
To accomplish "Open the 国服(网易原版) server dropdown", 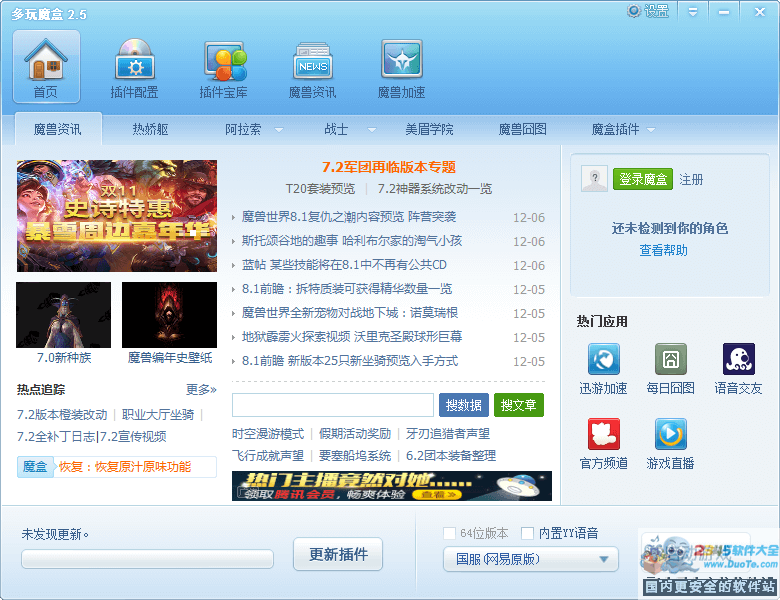I will tap(531, 559).
